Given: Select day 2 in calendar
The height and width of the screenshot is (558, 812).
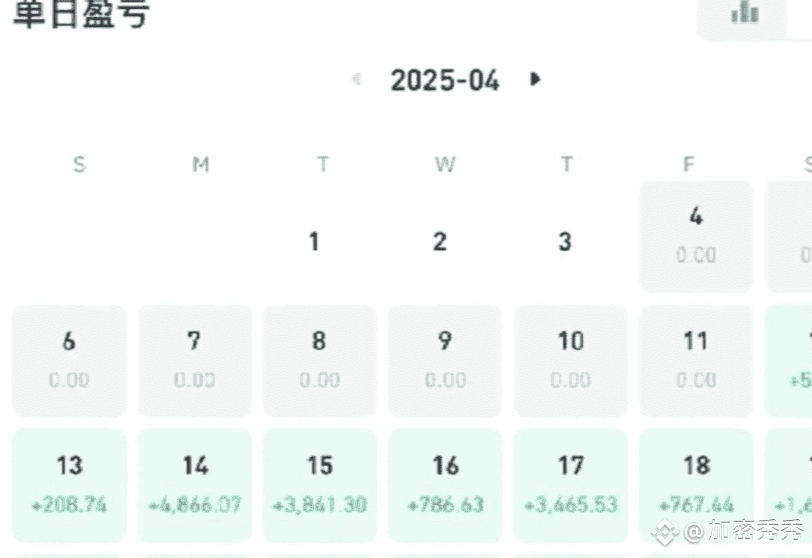Looking at the screenshot, I should click(440, 241).
